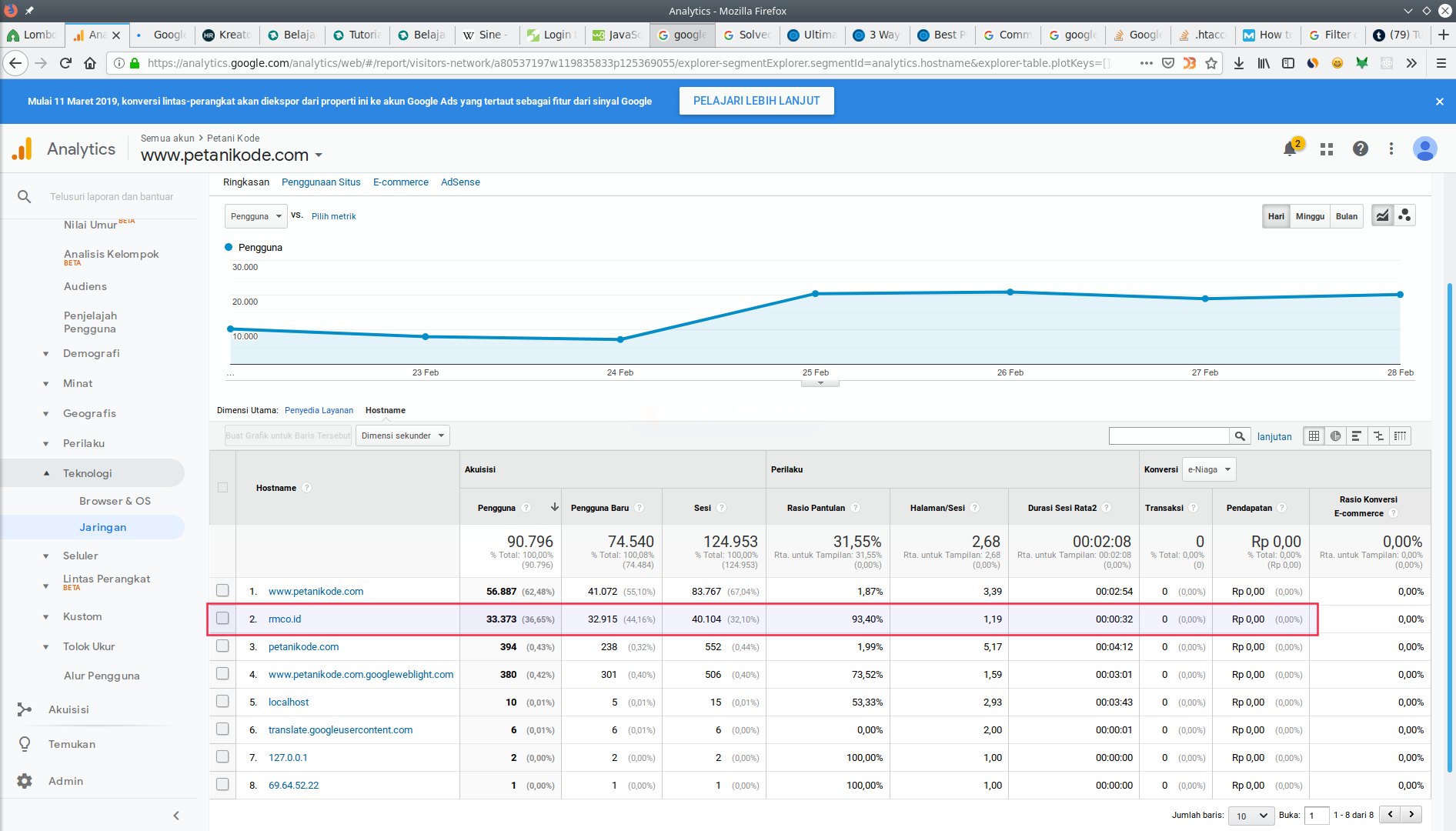Viewport: 1456px width, 831px height.
Task: Open the Penyedia Layanan dimension link
Action: tap(319, 410)
